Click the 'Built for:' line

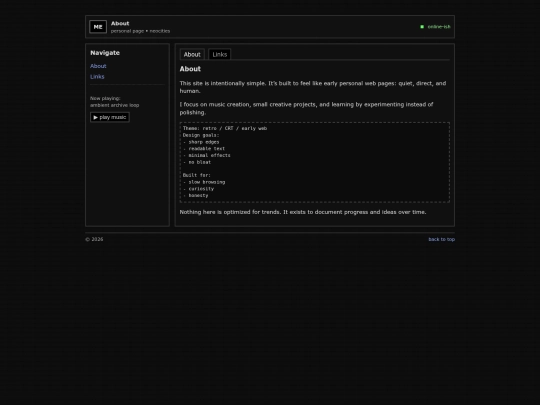(x=197, y=175)
